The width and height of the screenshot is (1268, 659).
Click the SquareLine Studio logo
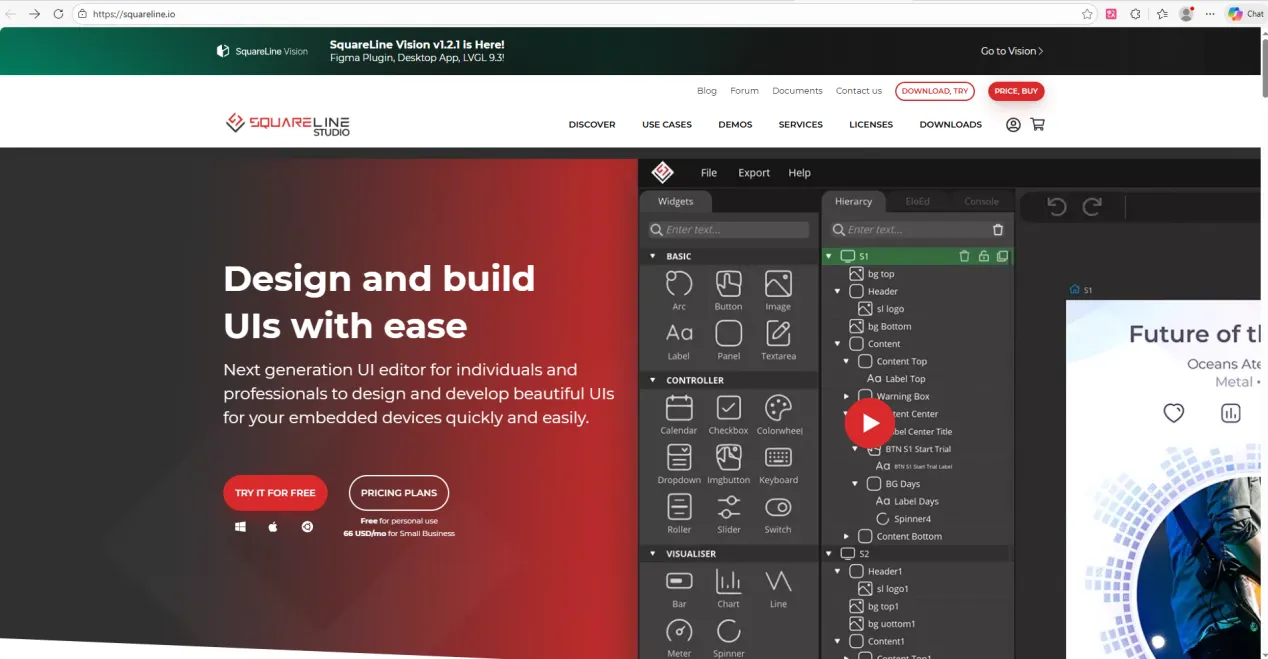[288, 124]
